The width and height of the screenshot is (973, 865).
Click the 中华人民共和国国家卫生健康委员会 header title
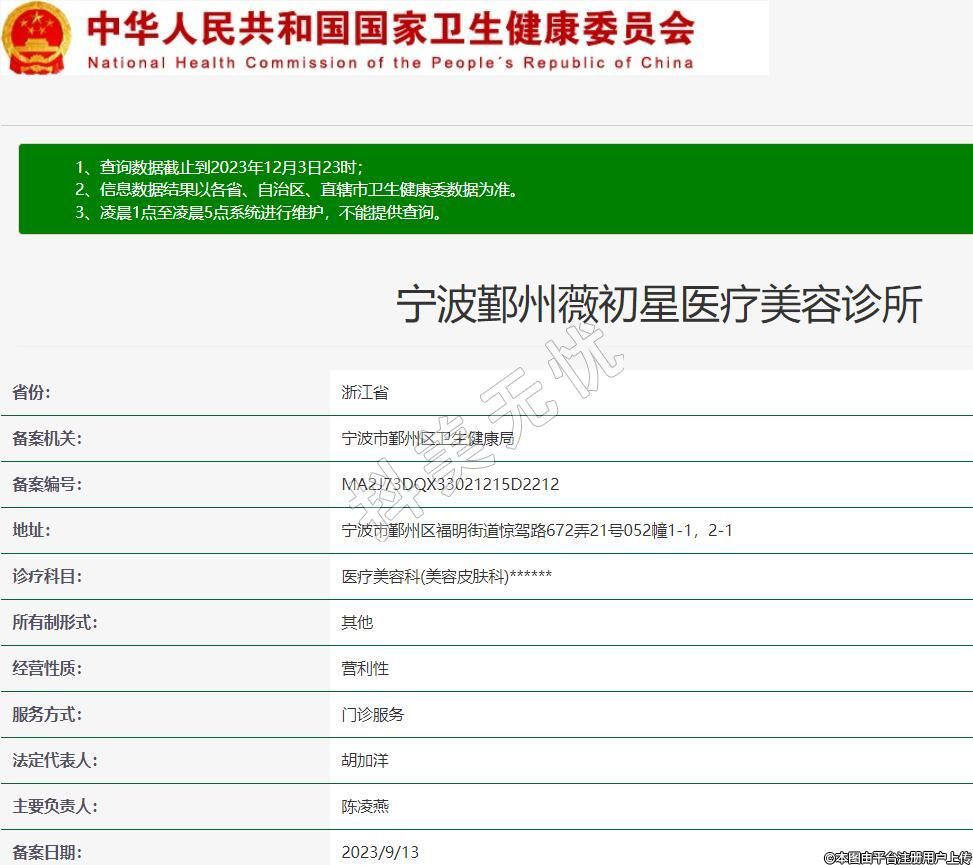pos(390,28)
